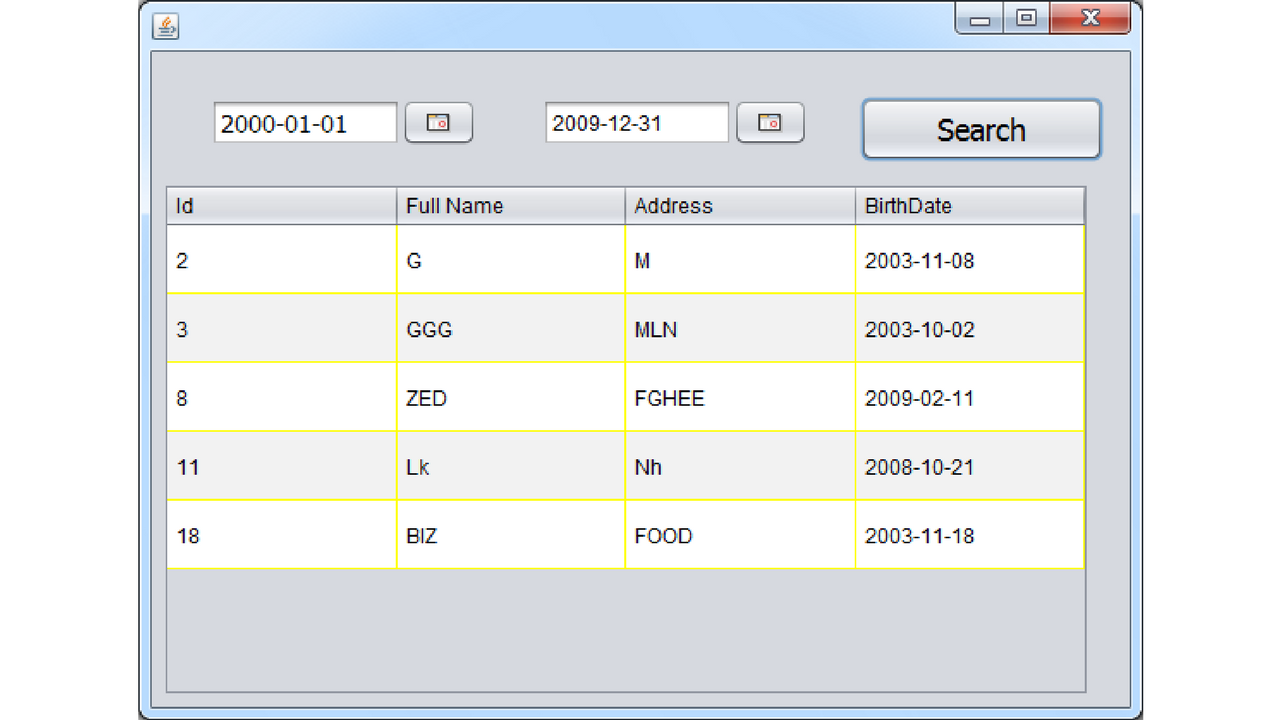Click the Nh address cell for Lk

(x=740, y=465)
